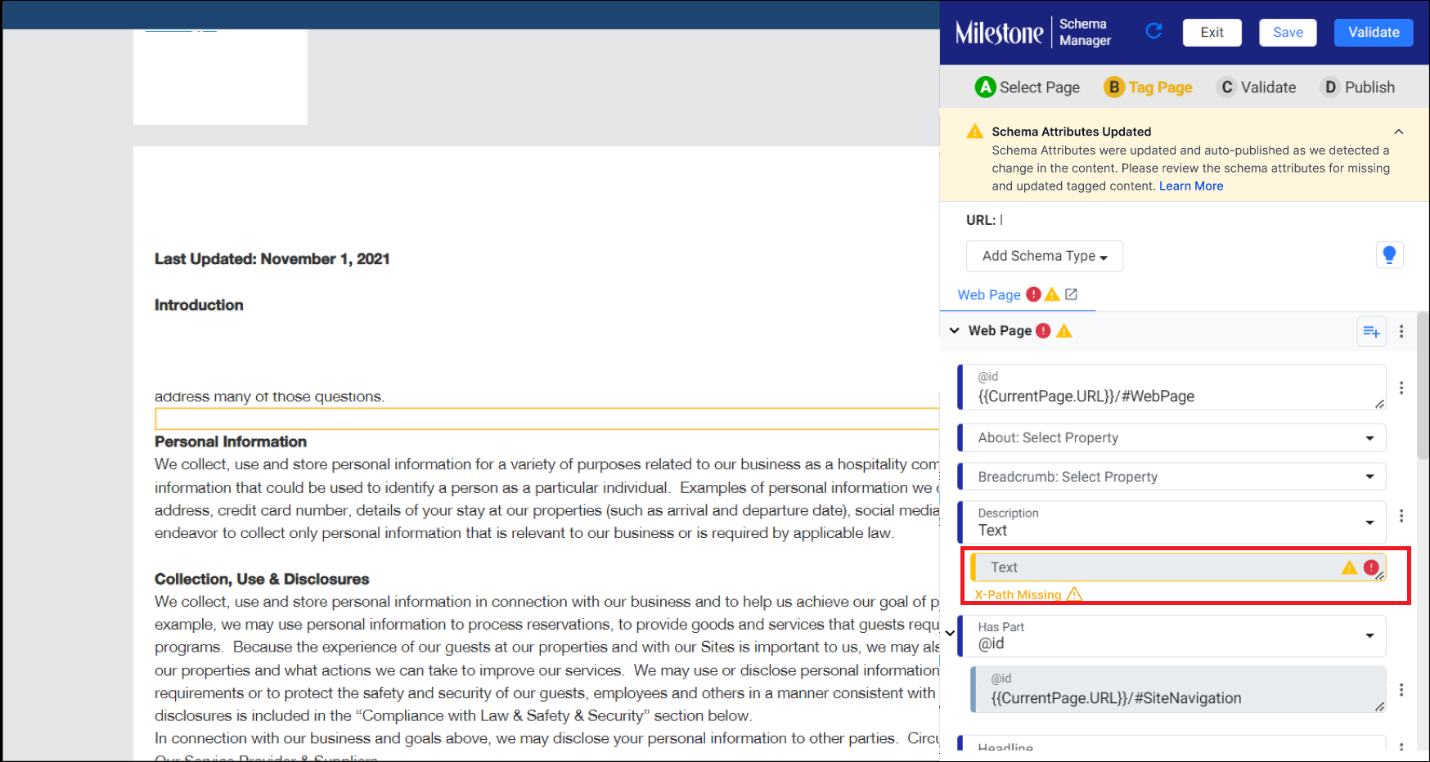Click the red error icon on Web Page tab
Viewport: 1430px width, 762px height.
coord(1033,294)
